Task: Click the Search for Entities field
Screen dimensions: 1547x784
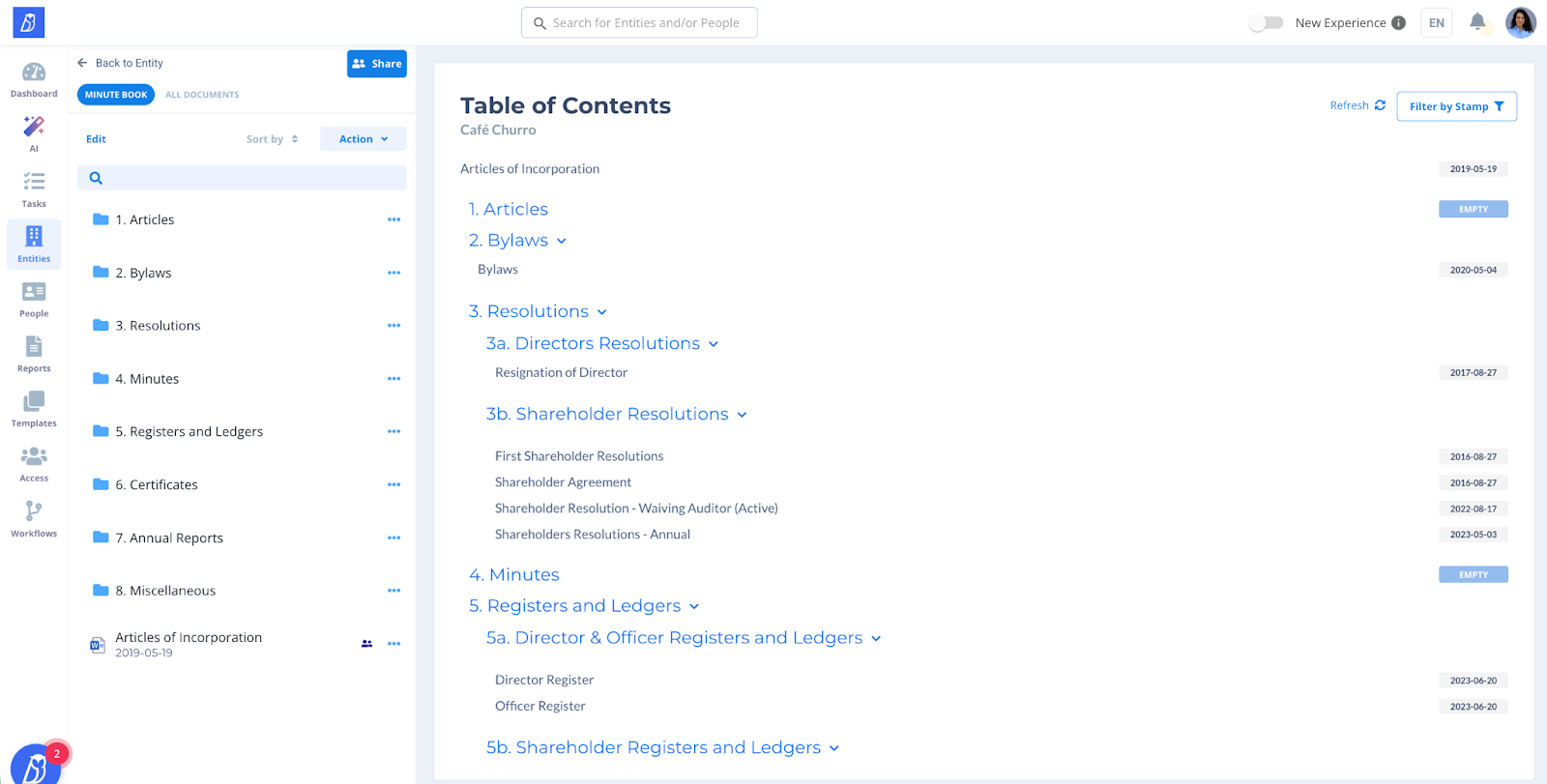Action: [x=639, y=22]
